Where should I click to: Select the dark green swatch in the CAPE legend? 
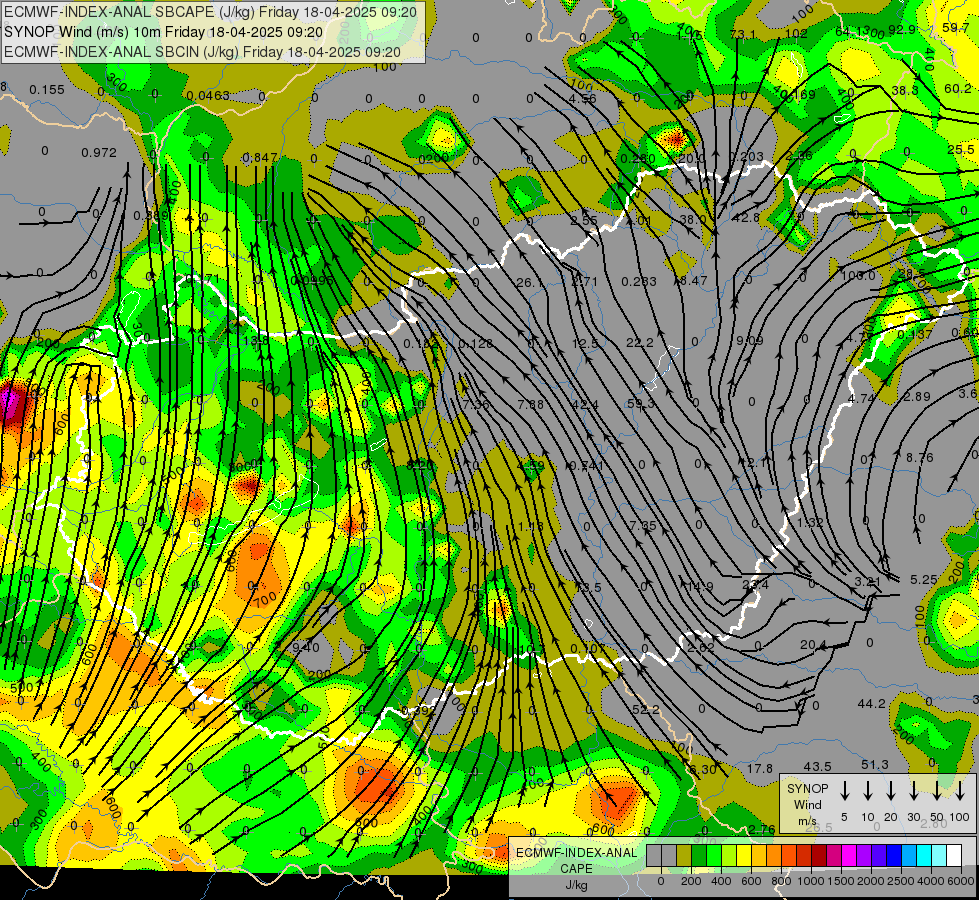tap(699, 856)
